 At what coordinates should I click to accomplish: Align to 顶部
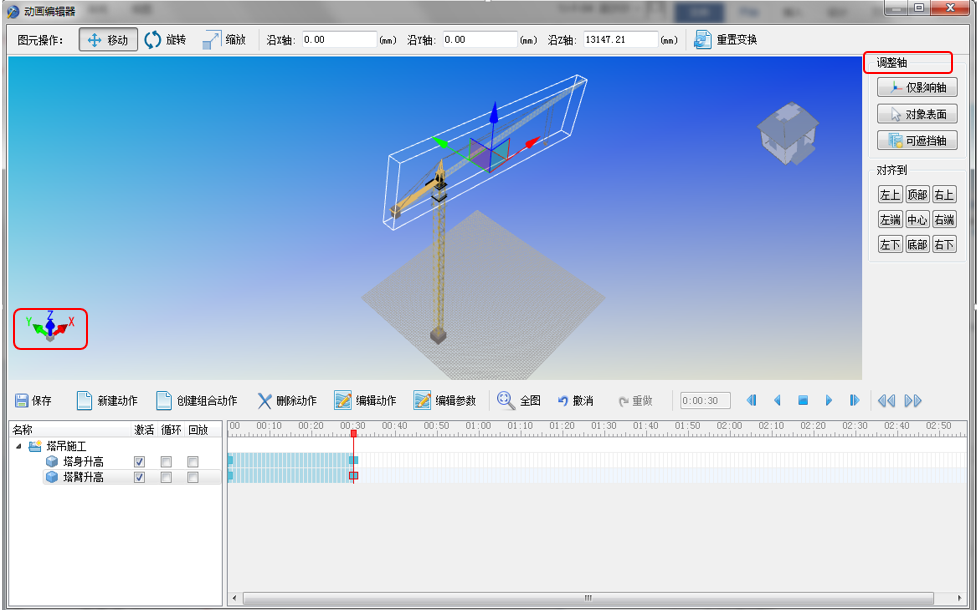(917, 195)
